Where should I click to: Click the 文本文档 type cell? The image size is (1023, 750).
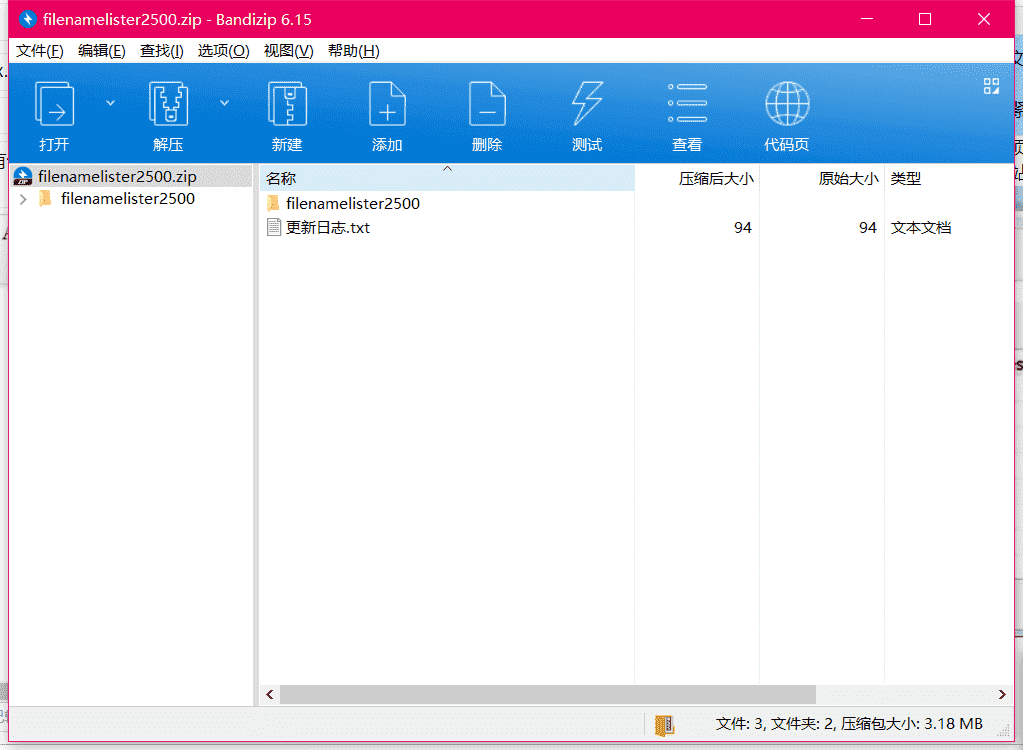[x=921, y=228]
